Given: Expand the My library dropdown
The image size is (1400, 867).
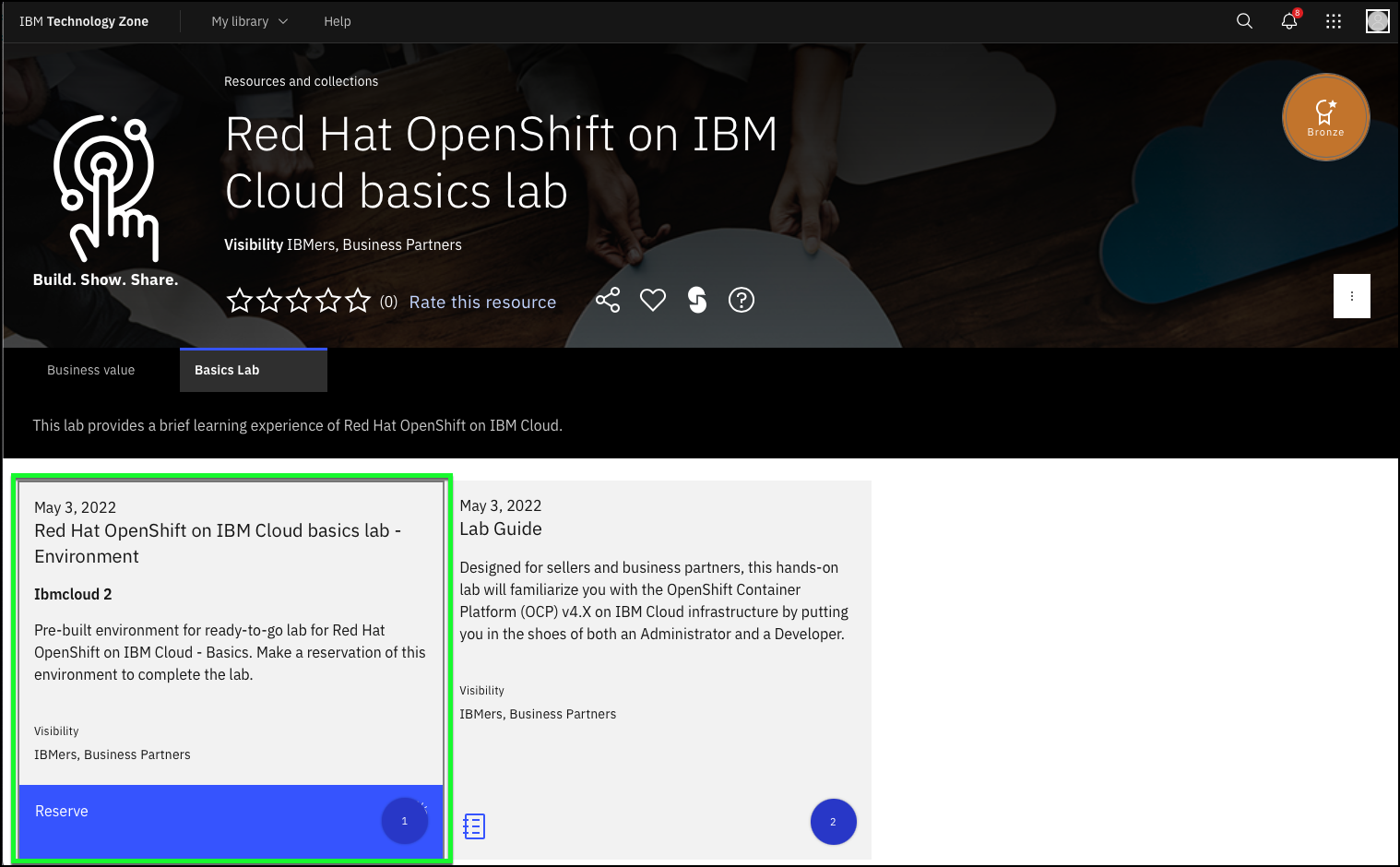Looking at the screenshot, I should (x=249, y=21).
